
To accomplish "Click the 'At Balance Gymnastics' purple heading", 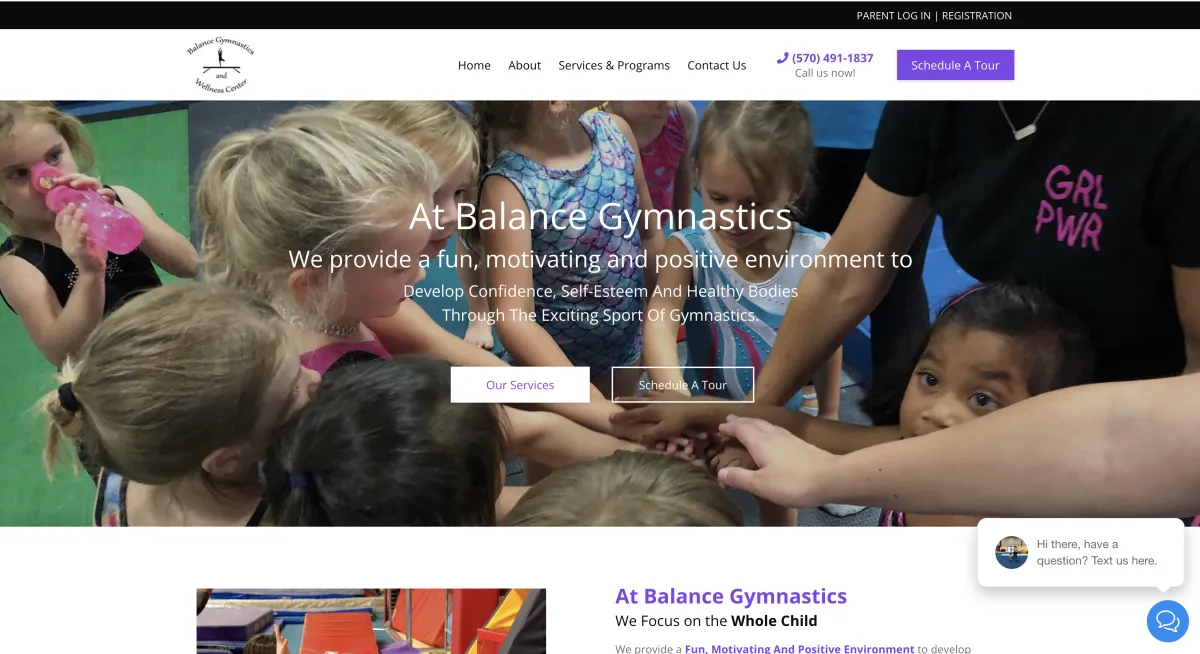I will [731, 596].
